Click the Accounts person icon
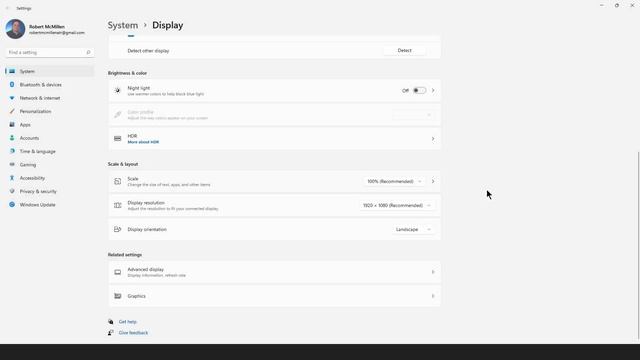Viewport: 640px width, 360px height. click(x=12, y=138)
